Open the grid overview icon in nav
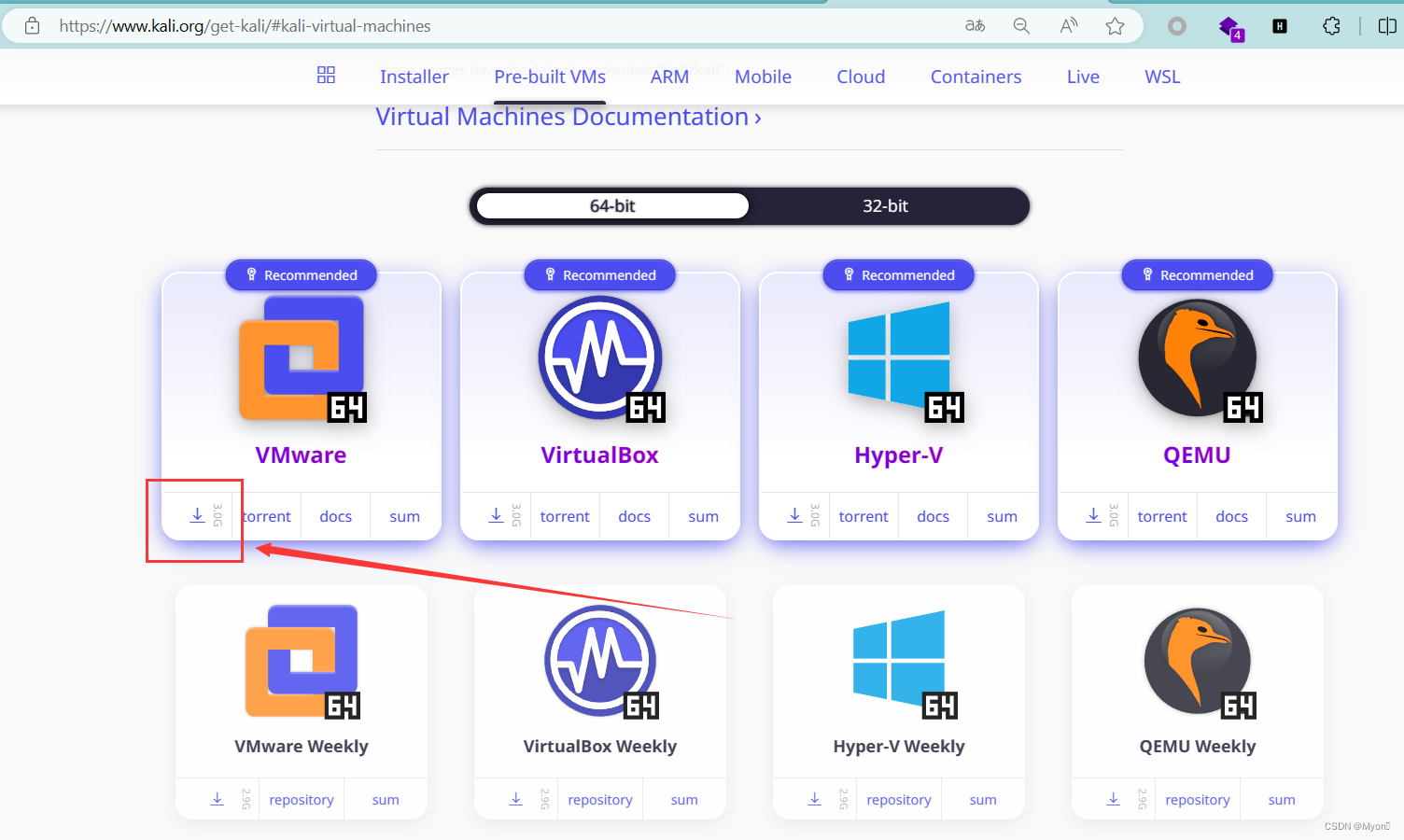The width and height of the screenshot is (1404, 840). pos(326,75)
